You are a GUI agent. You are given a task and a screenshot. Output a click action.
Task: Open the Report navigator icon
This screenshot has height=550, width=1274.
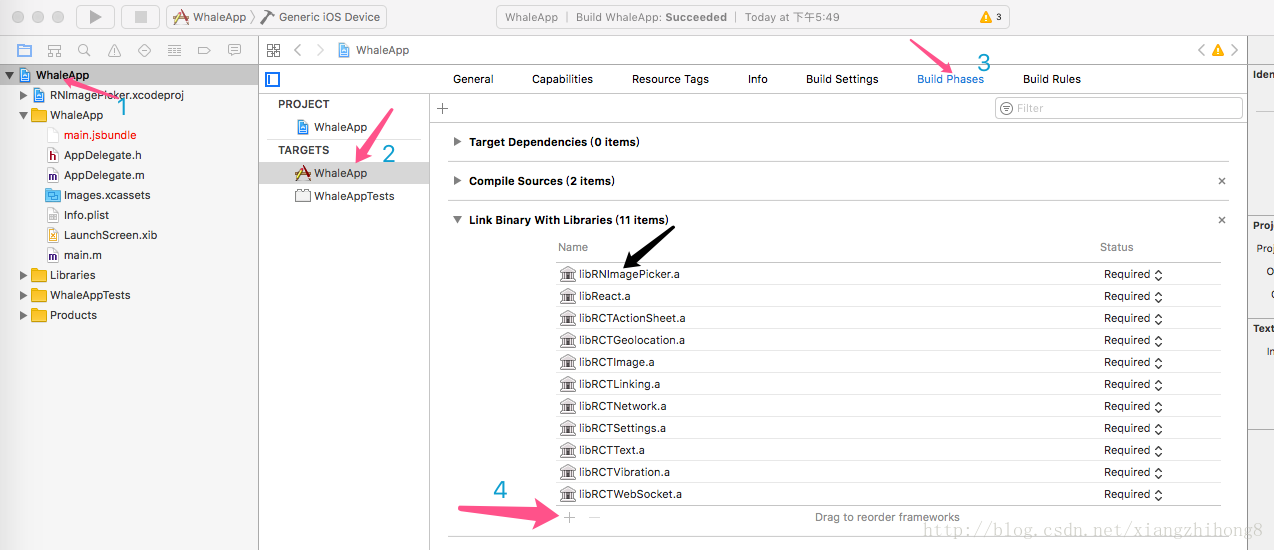pyautogui.click(x=234, y=50)
